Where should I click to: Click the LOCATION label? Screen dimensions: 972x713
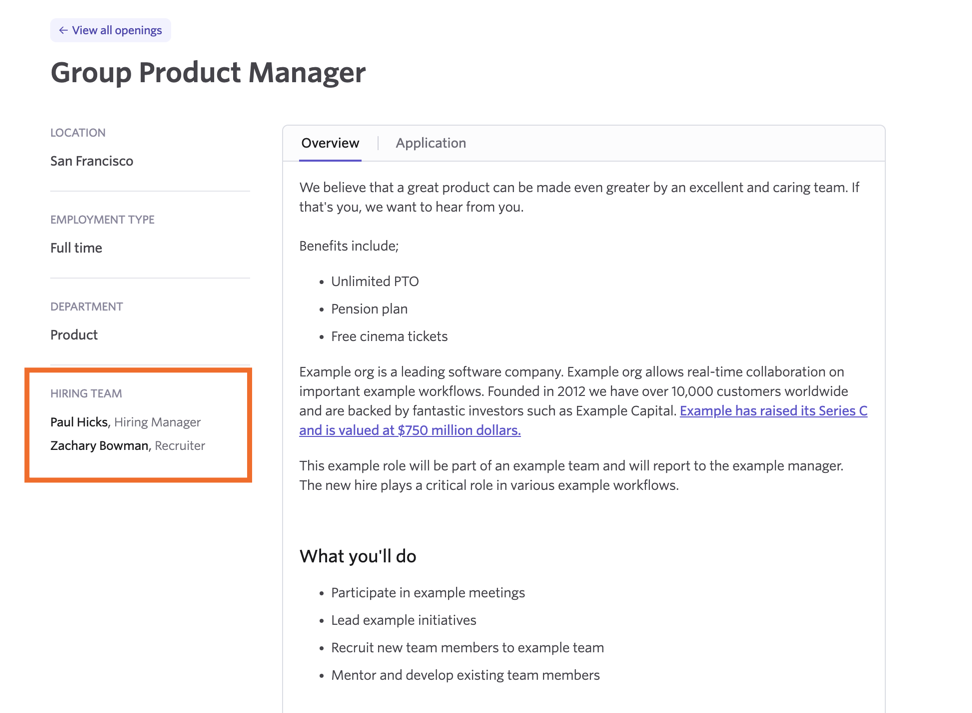[x=78, y=133]
